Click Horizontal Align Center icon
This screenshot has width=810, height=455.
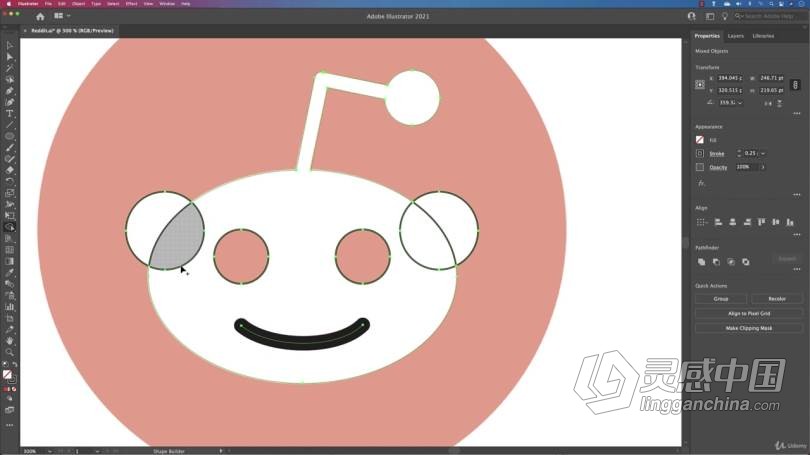733,222
